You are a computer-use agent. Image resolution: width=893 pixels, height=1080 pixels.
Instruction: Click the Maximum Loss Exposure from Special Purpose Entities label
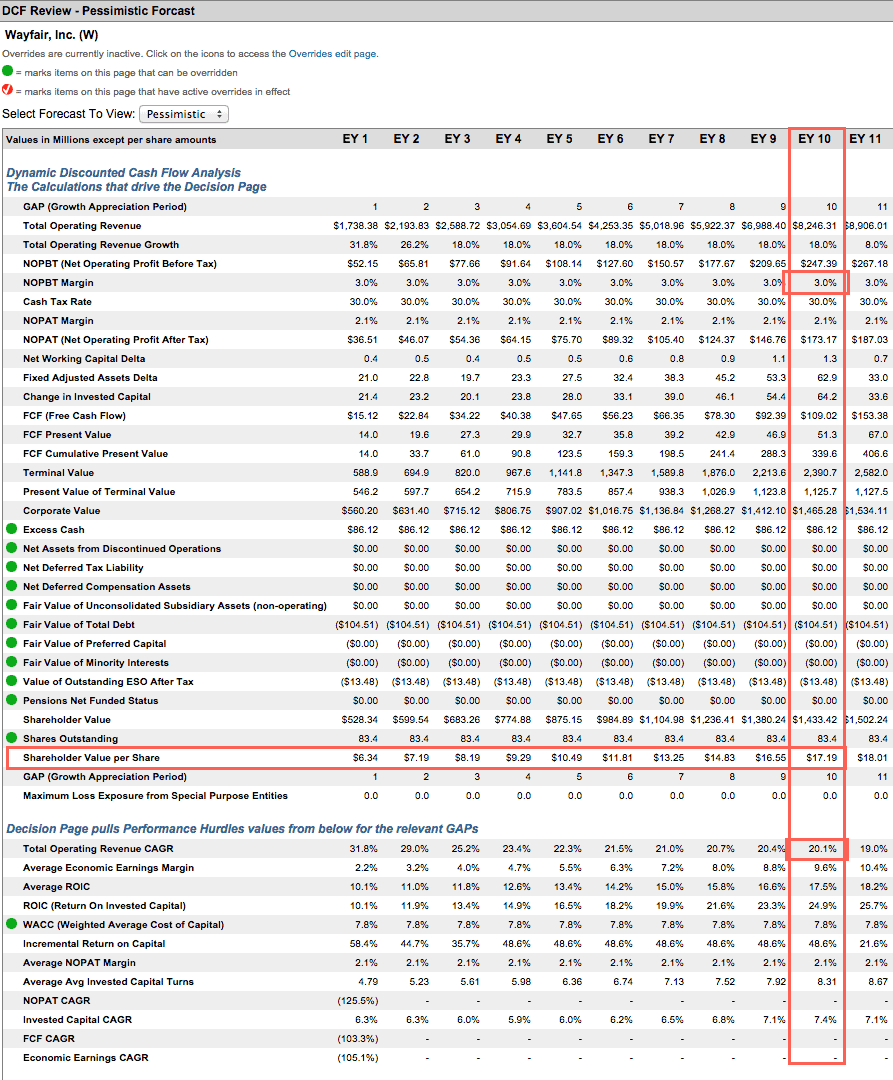pyautogui.click(x=156, y=796)
